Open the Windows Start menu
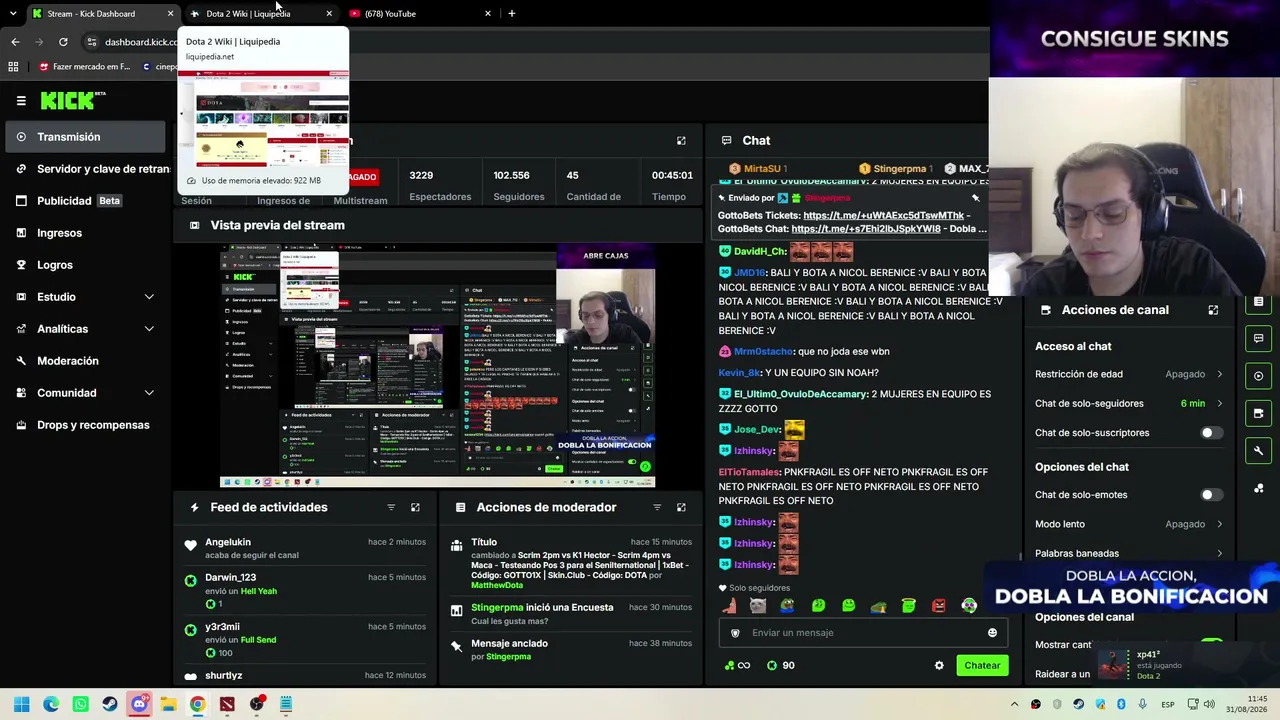This screenshot has height=720, width=1280. tap(21, 704)
